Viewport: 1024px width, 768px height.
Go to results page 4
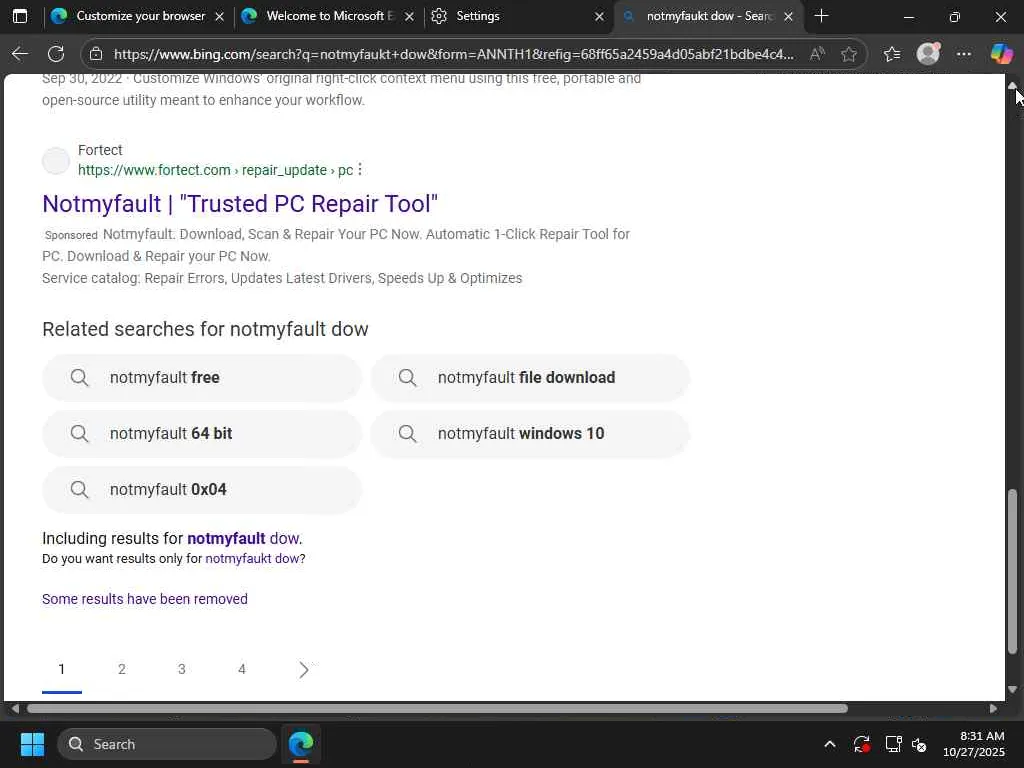coord(242,669)
